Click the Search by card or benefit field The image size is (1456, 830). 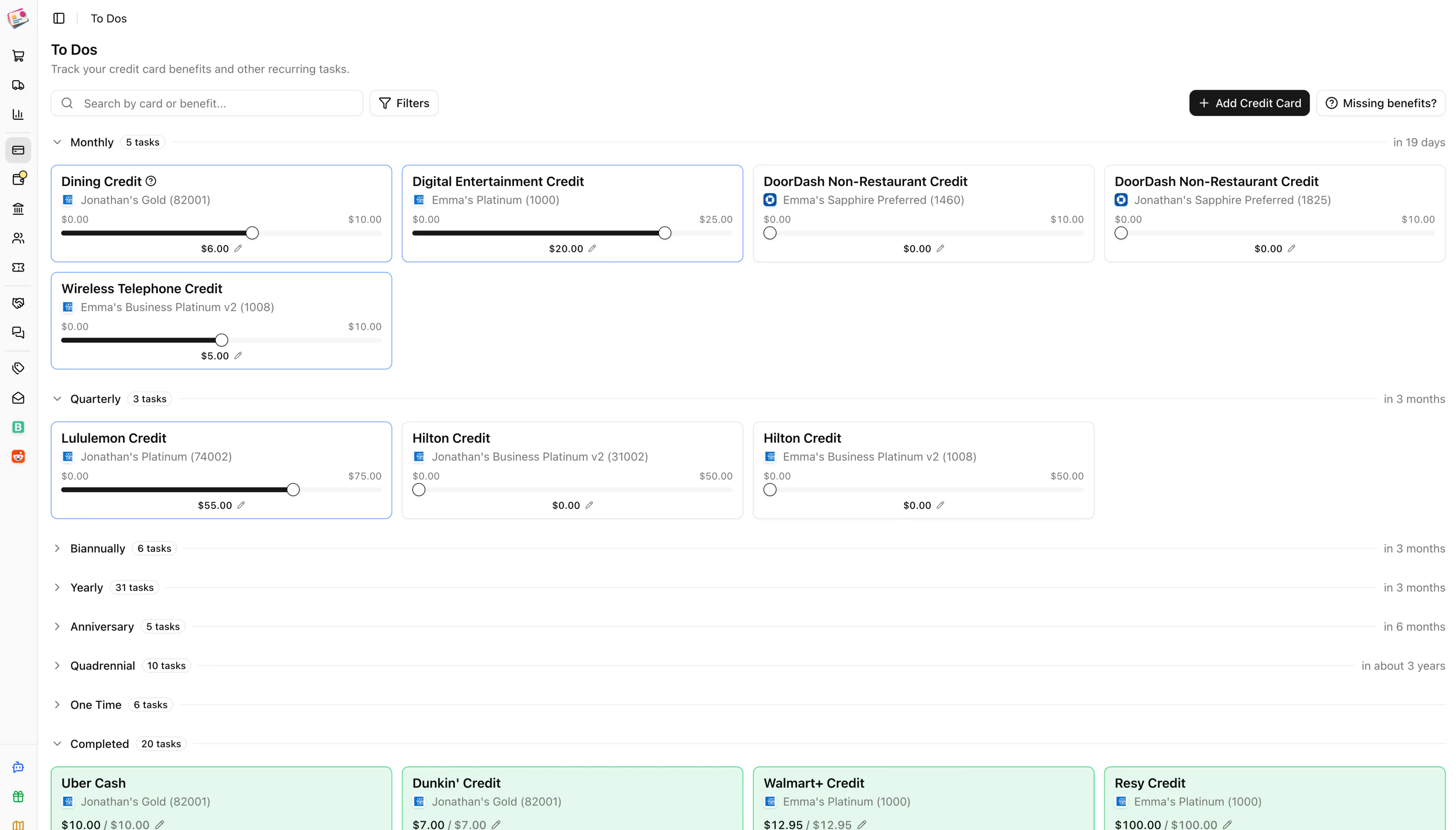[x=207, y=103]
